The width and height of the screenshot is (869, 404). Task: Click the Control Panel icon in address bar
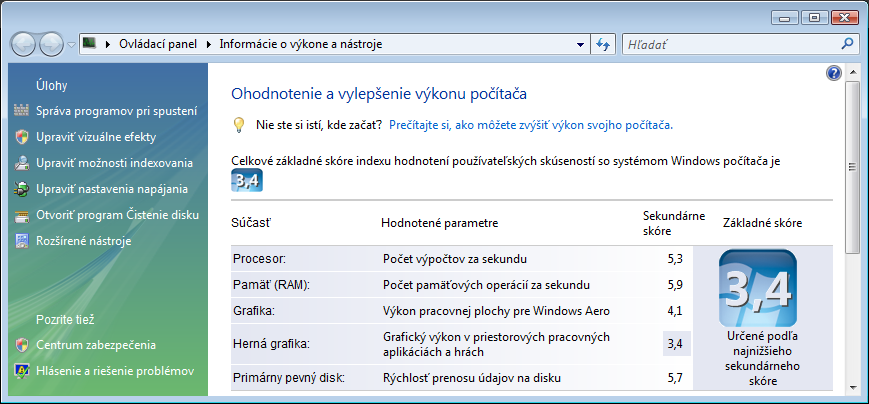click(x=89, y=43)
